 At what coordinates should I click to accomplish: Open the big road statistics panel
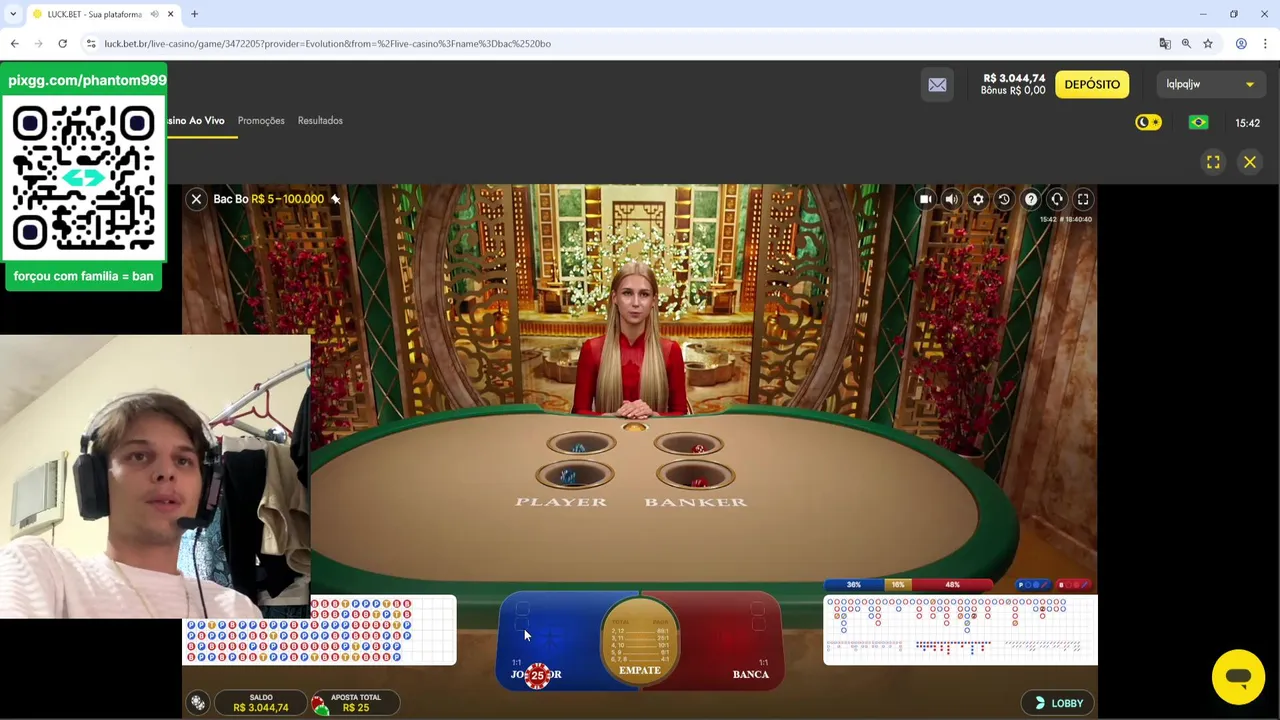point(960,630)
